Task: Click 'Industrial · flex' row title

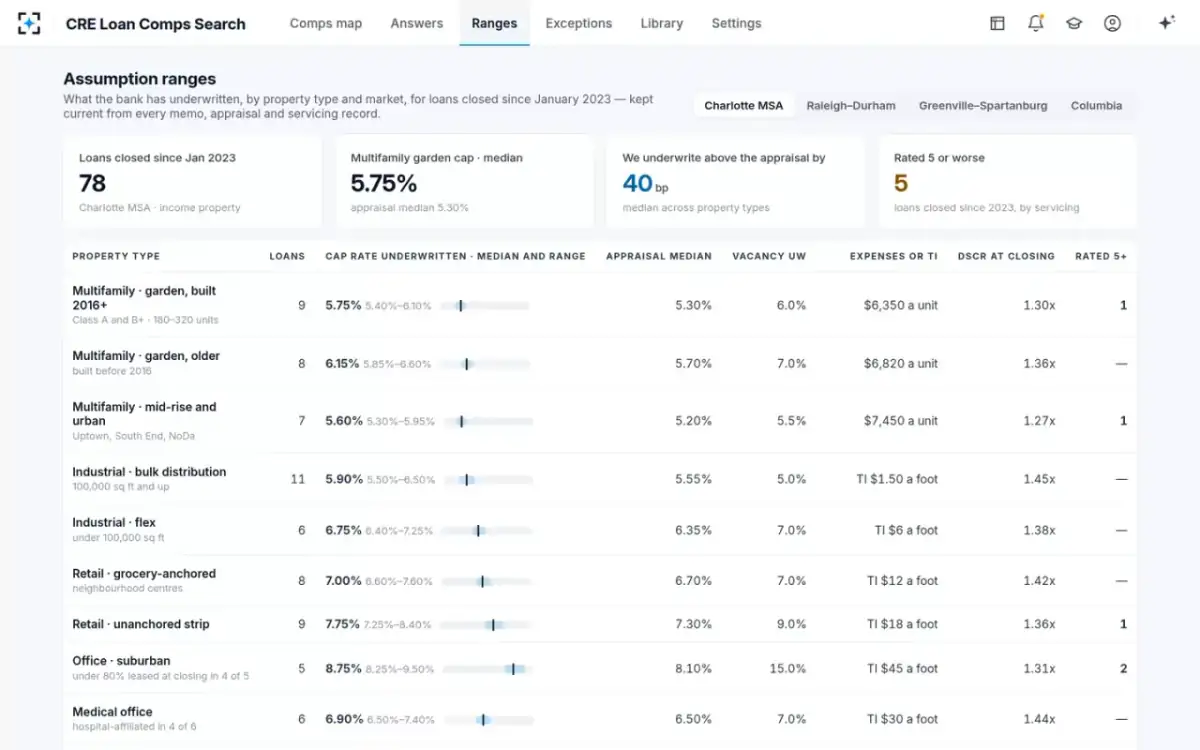Action: [114, 522]
